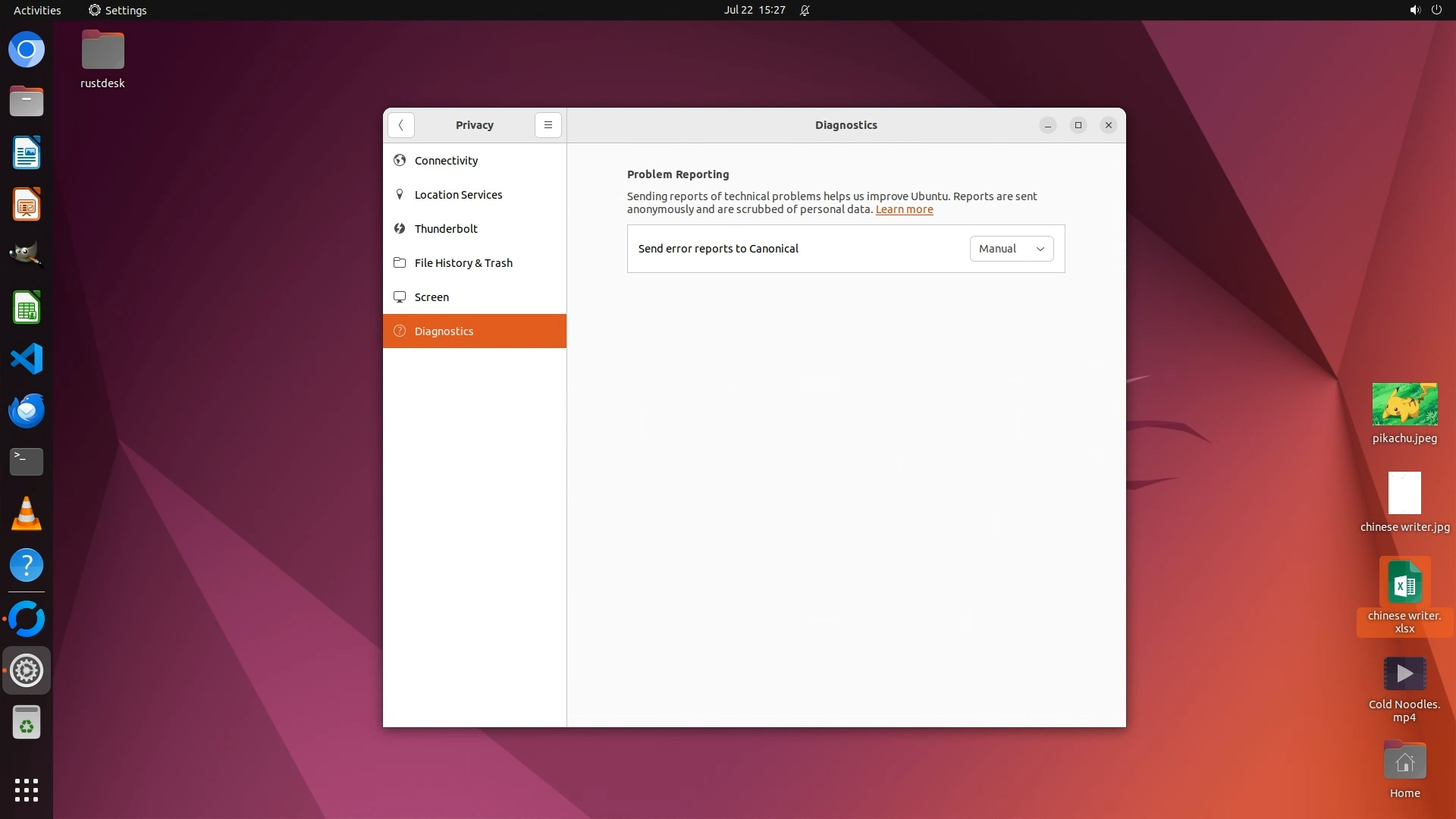The height and width of the screenshot is (819, 1456).
Task: Click the Screen monitor icon in sidebar
Action: click(x=400, y=297)
